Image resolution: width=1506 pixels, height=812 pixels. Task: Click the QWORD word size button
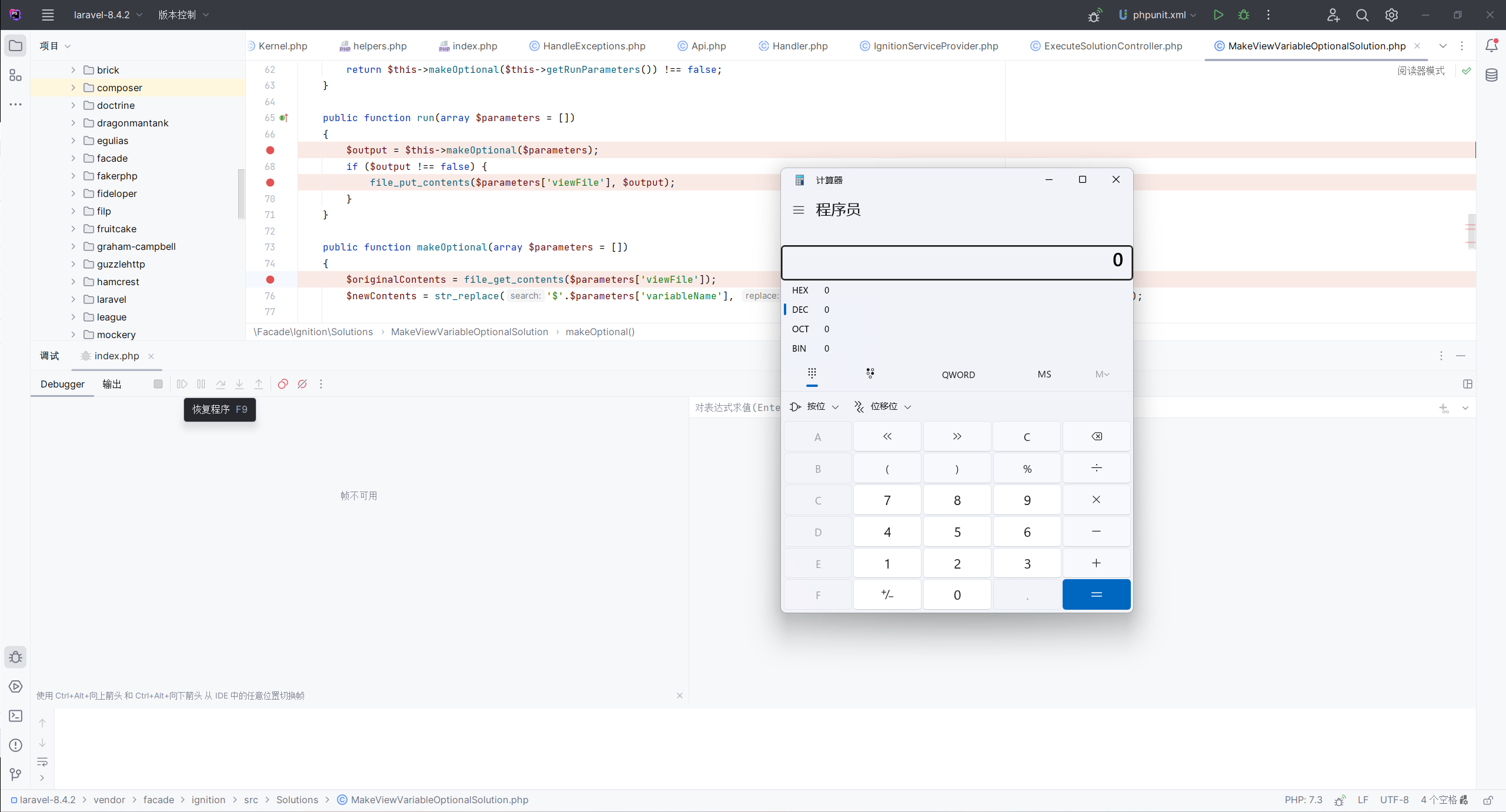coord(958,375)
